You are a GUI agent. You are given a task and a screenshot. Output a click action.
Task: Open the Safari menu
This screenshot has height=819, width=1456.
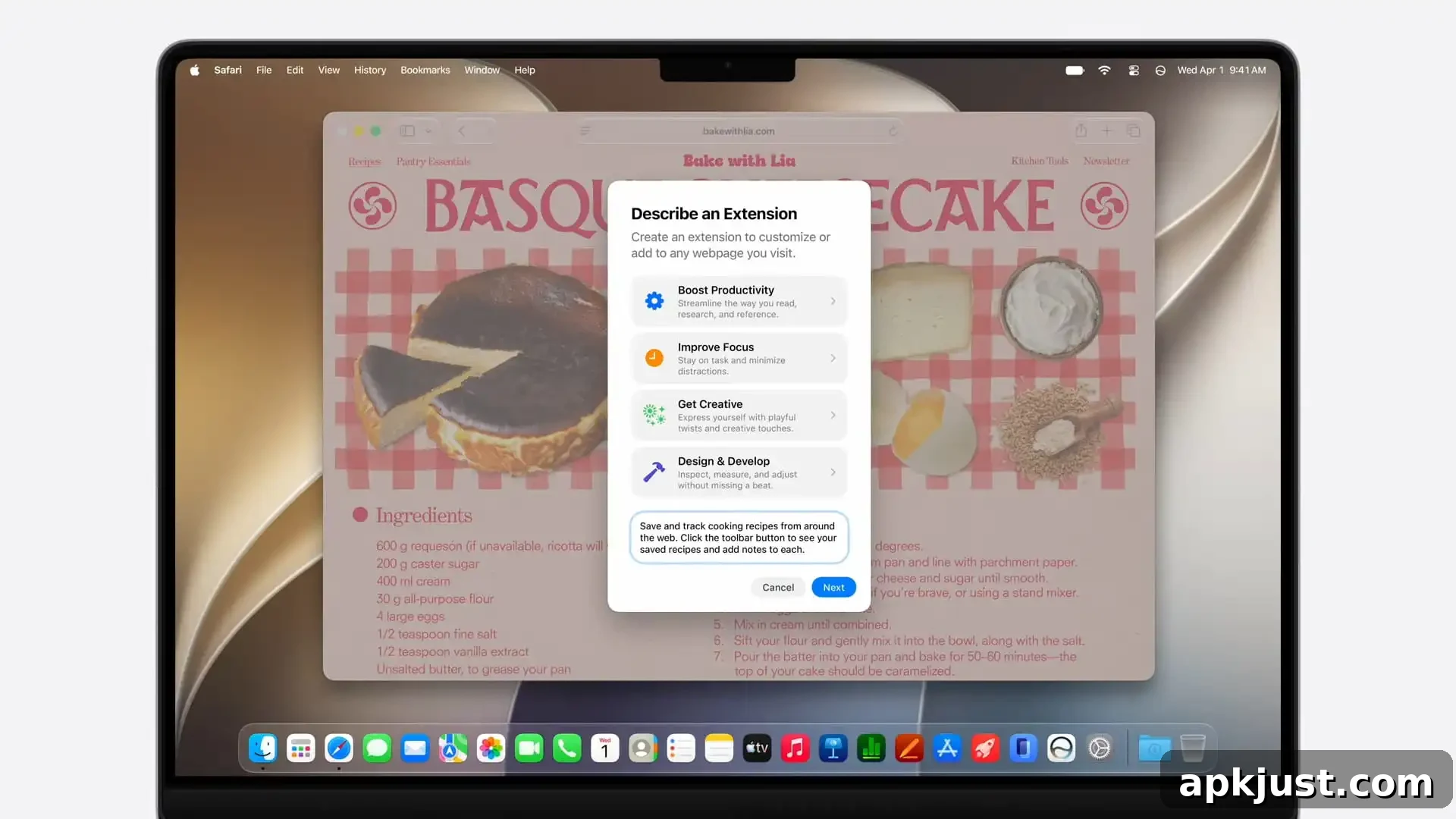[x=227, y=70]
